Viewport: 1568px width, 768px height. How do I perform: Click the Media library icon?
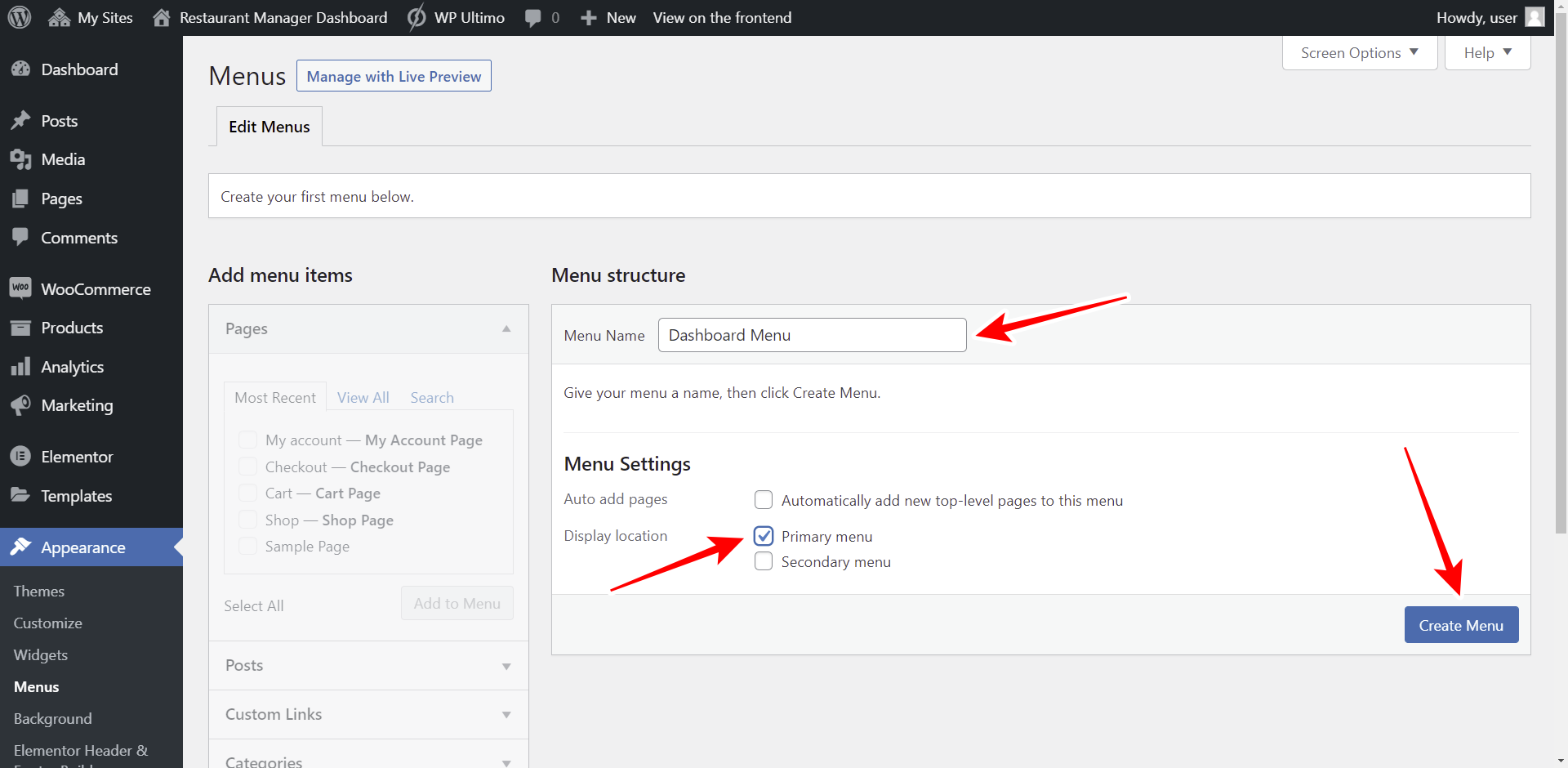pos(20,159)
